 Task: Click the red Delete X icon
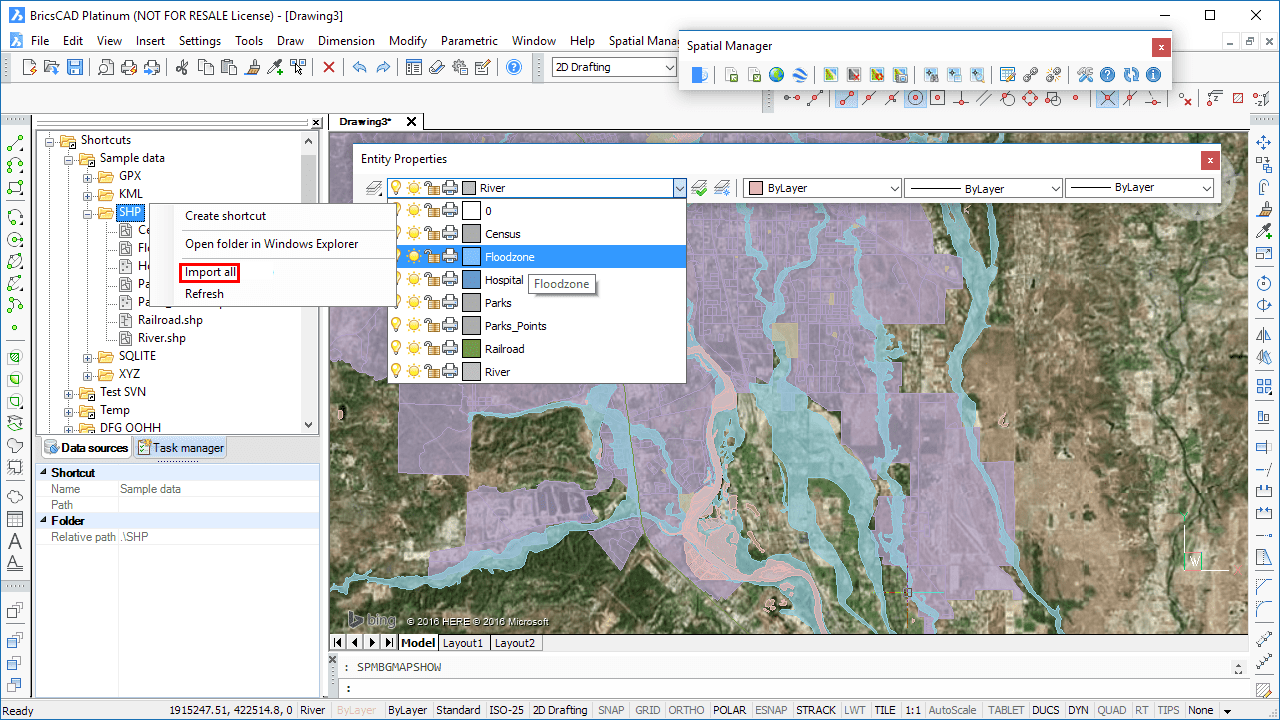point(328,67)
